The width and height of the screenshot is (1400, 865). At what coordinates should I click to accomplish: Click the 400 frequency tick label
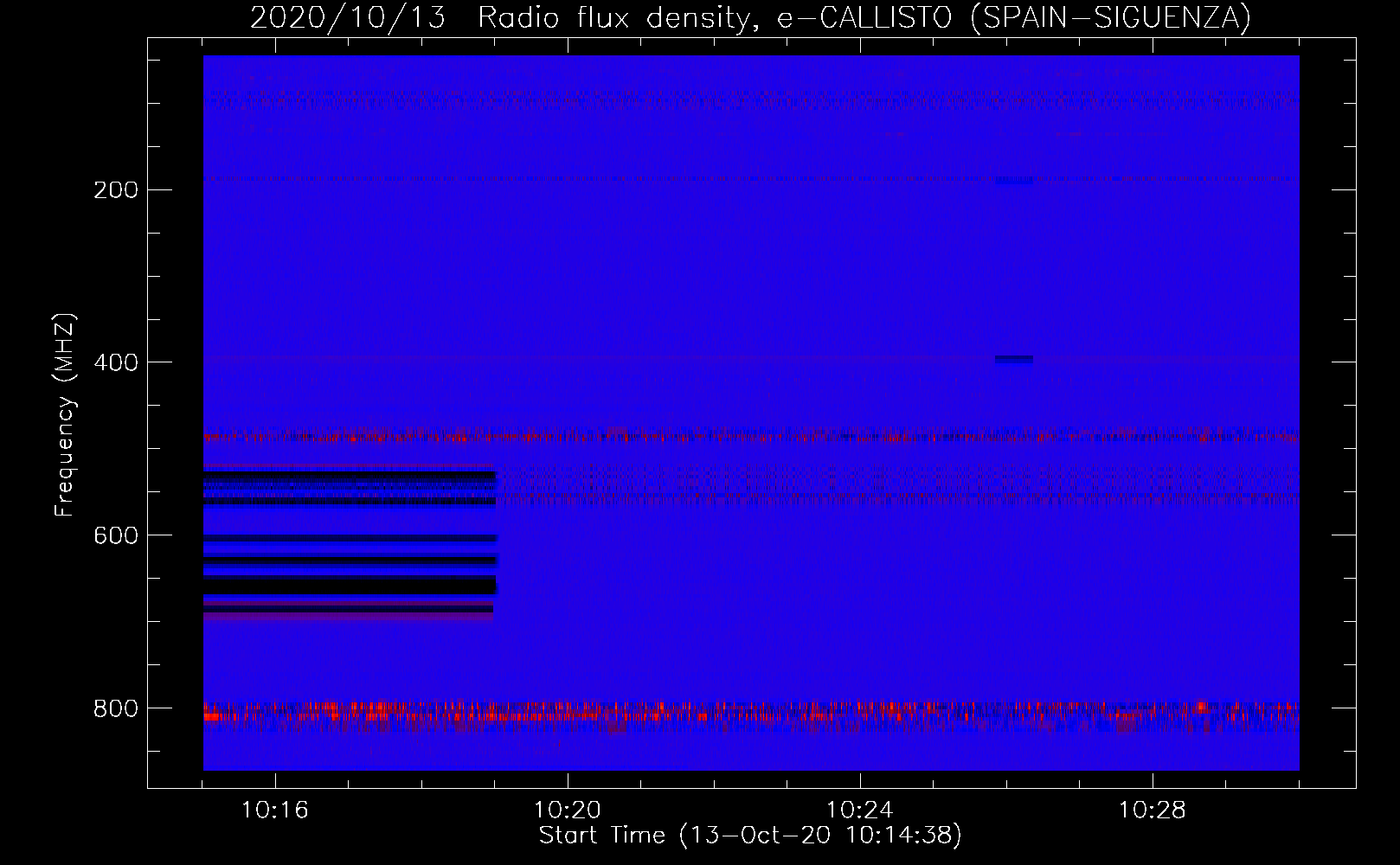coord(116,362)
